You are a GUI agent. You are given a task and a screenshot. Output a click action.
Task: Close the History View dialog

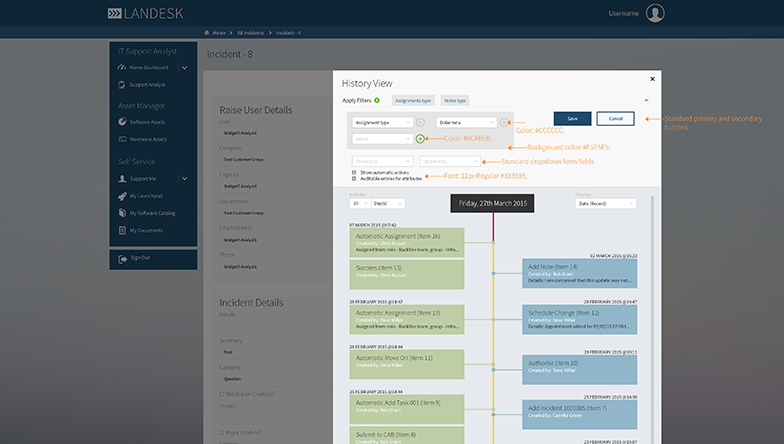coord(652,78)
